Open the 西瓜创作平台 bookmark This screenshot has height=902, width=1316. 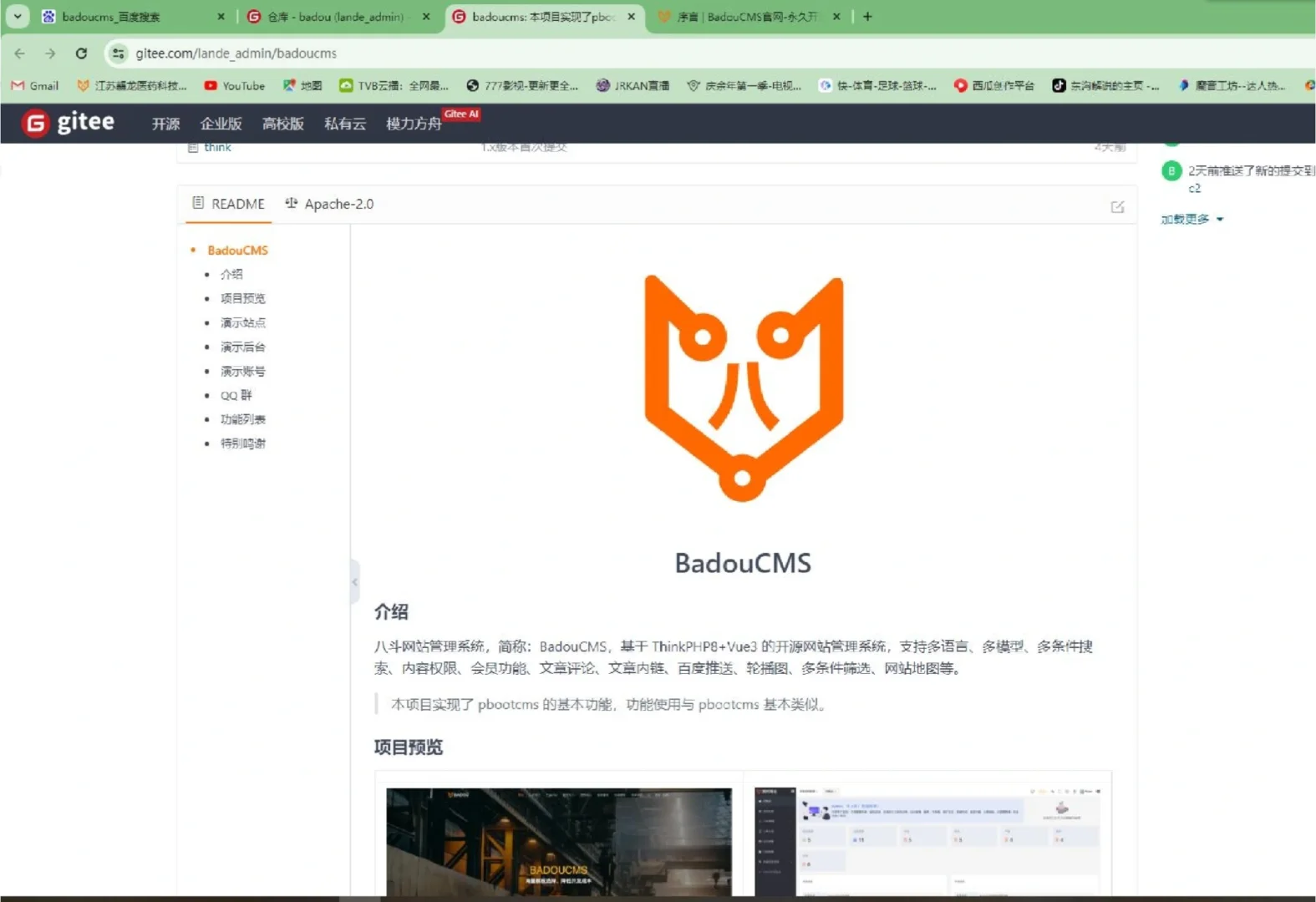994,85
